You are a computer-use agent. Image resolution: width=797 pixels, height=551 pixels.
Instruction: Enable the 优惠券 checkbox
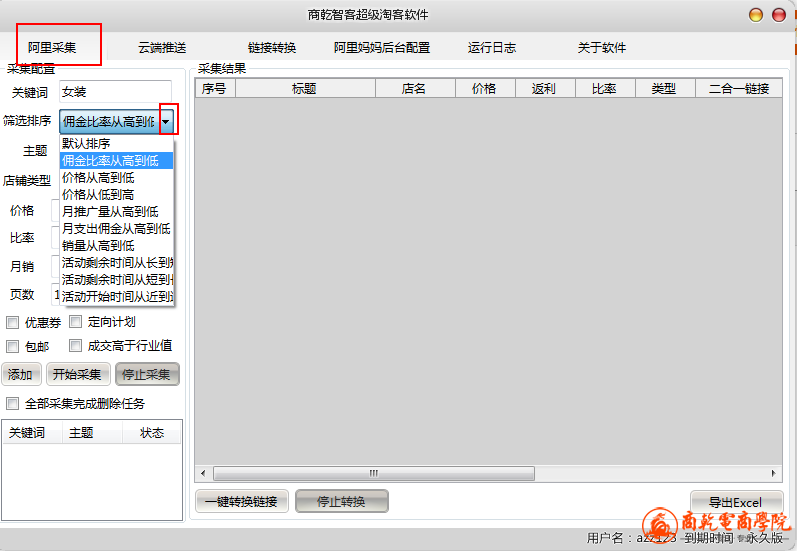click(12, 322)
